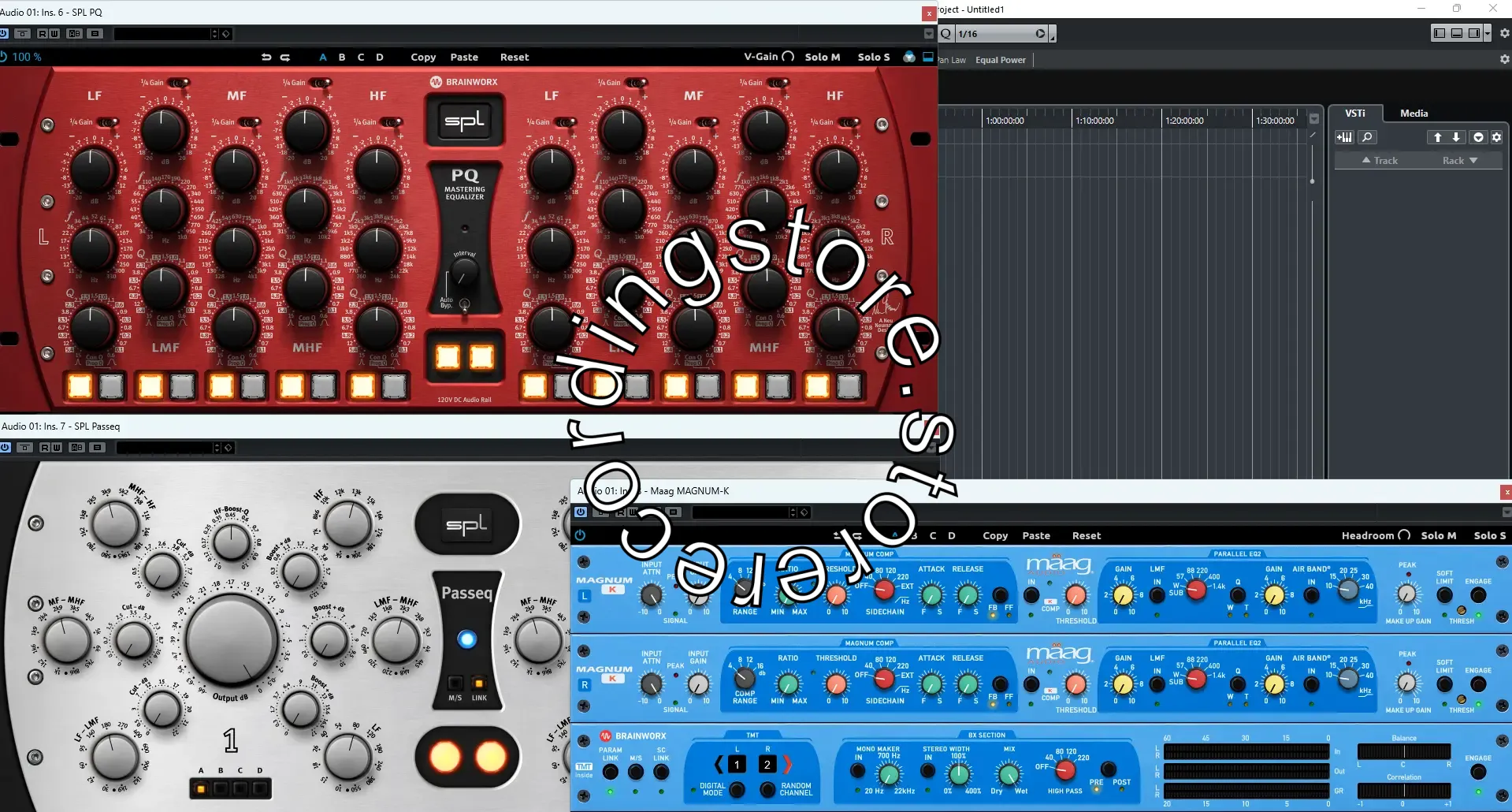Select the L channel button on MAGNUM-K
Screen dimensions: 1512x812
pyautogui.click(x=585, y=596)
